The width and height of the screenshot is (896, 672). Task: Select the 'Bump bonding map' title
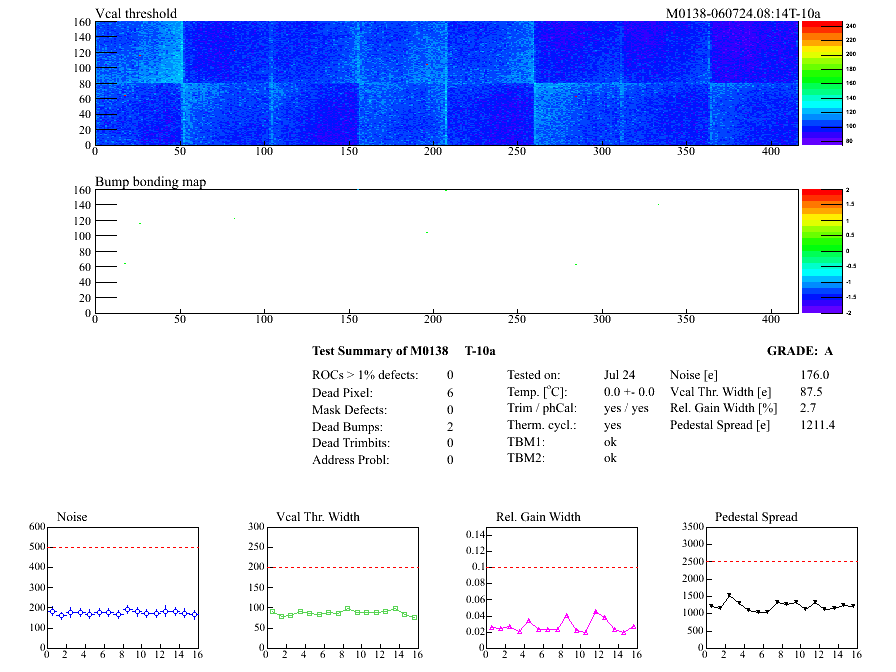tap(150, 182)
